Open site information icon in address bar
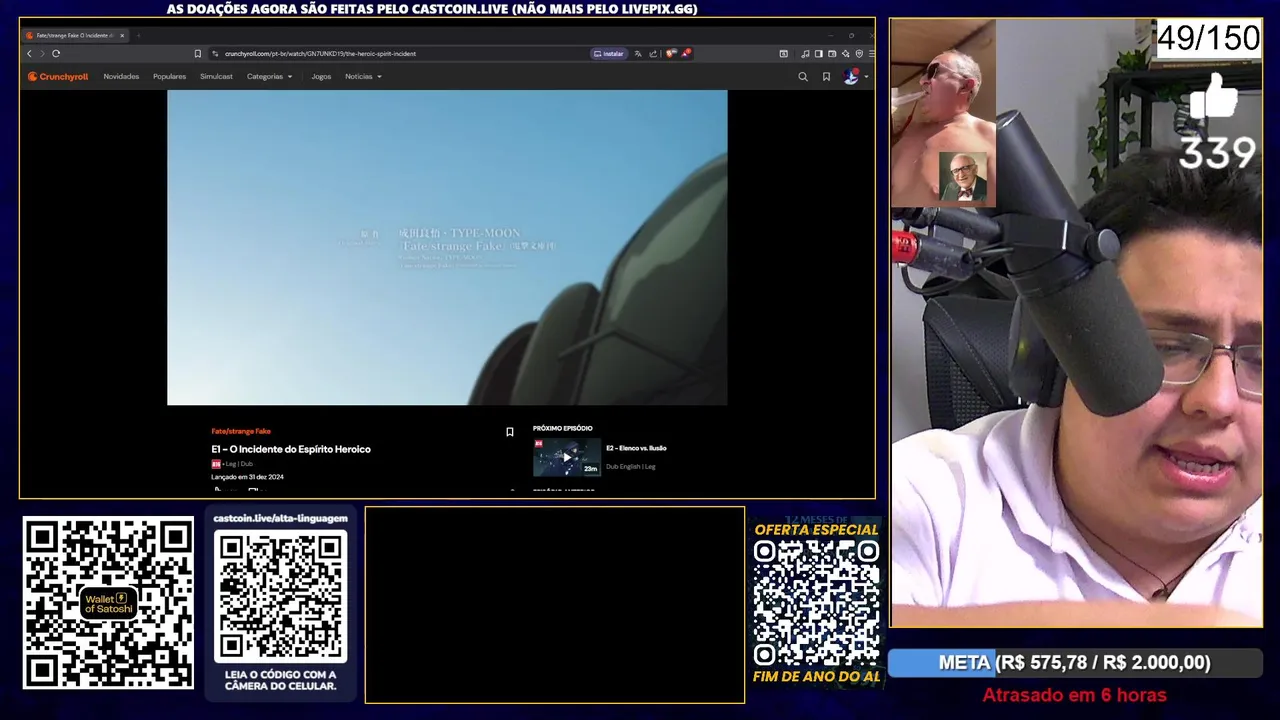1280x720 pixels. [x=215, y=53]
